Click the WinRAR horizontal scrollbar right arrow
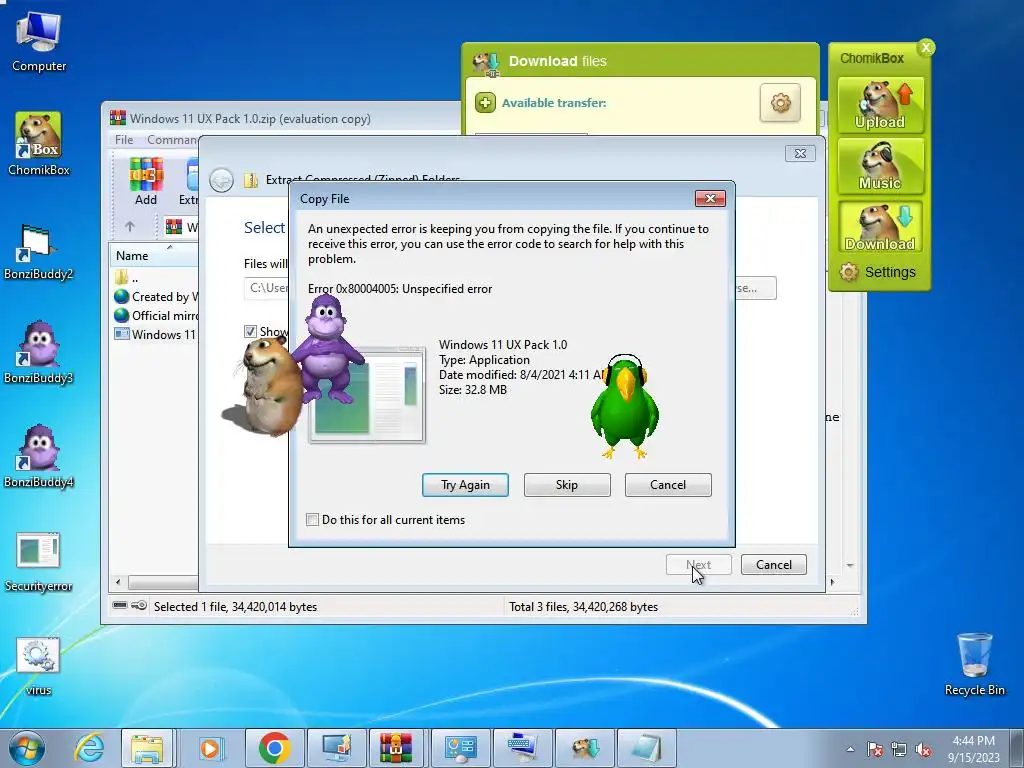1024x768 pixels. [832, 581]
